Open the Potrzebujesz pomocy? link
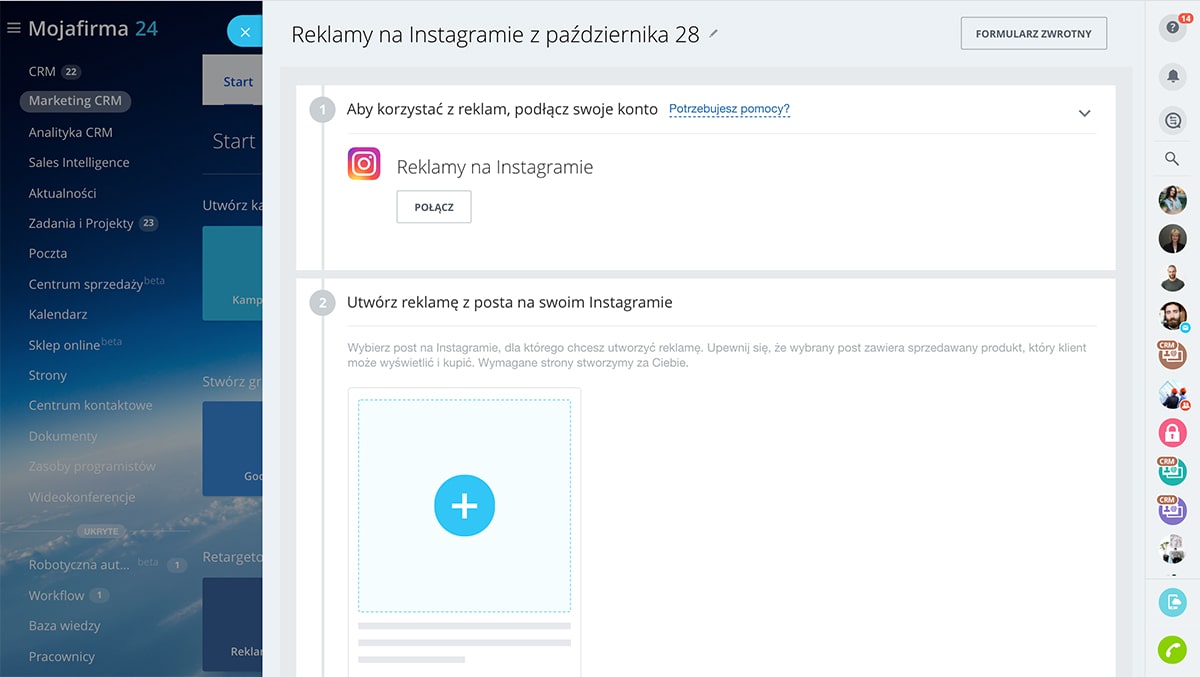This screenshot has width=1200, height=677. (x=729, y=109)
